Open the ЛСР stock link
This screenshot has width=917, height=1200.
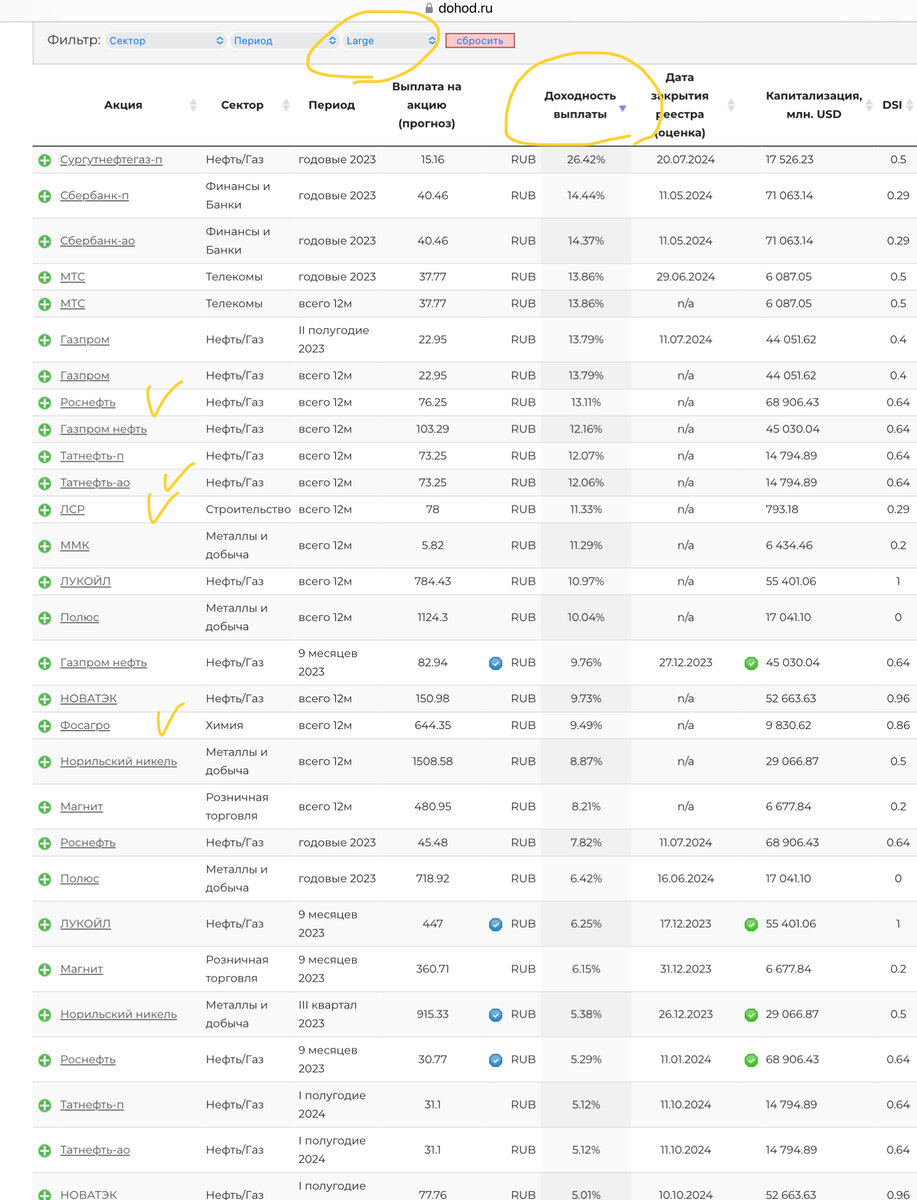71,510
